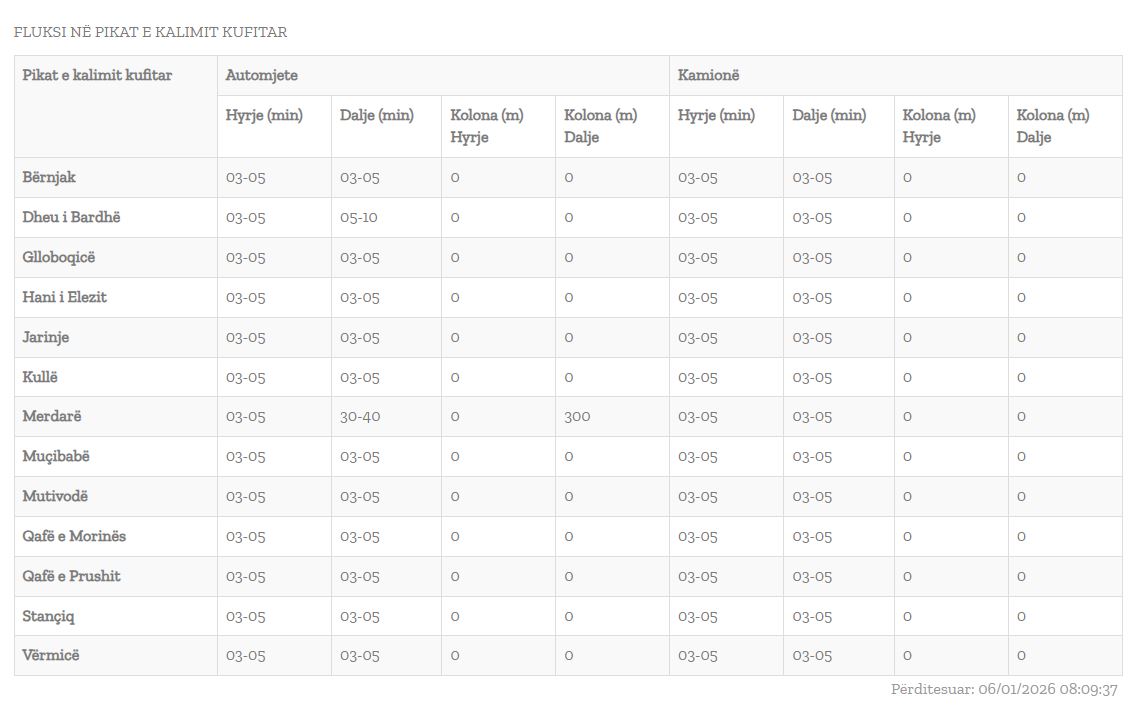Click the Glloboqicë row name

pyautogui.click(x=59, y=257)
